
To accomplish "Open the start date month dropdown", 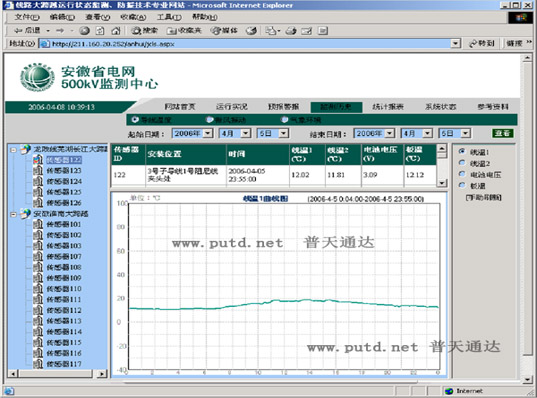I will (246, 133).
